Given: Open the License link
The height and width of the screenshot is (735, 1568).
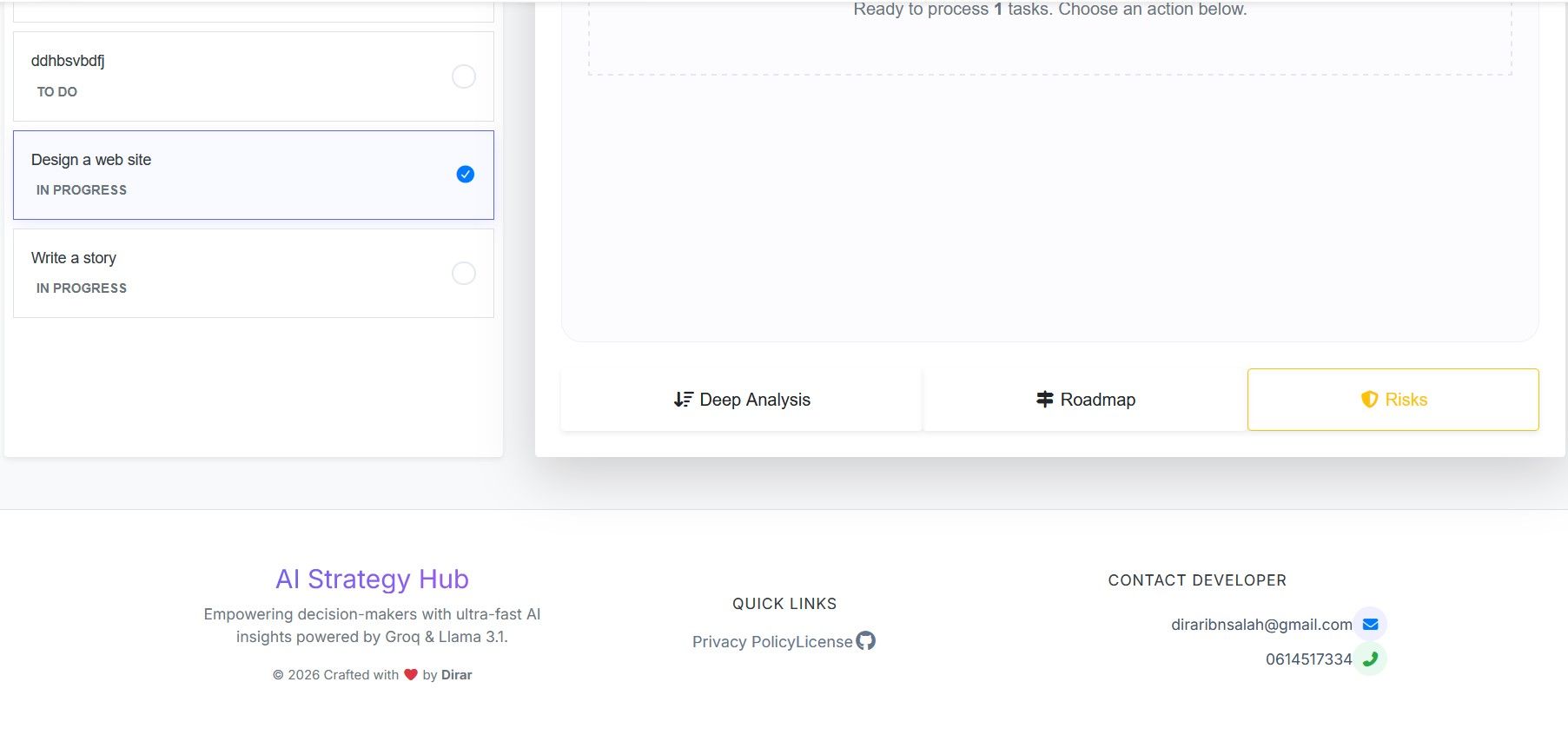Looking at the screenshot, I should [x=824, y=642].
